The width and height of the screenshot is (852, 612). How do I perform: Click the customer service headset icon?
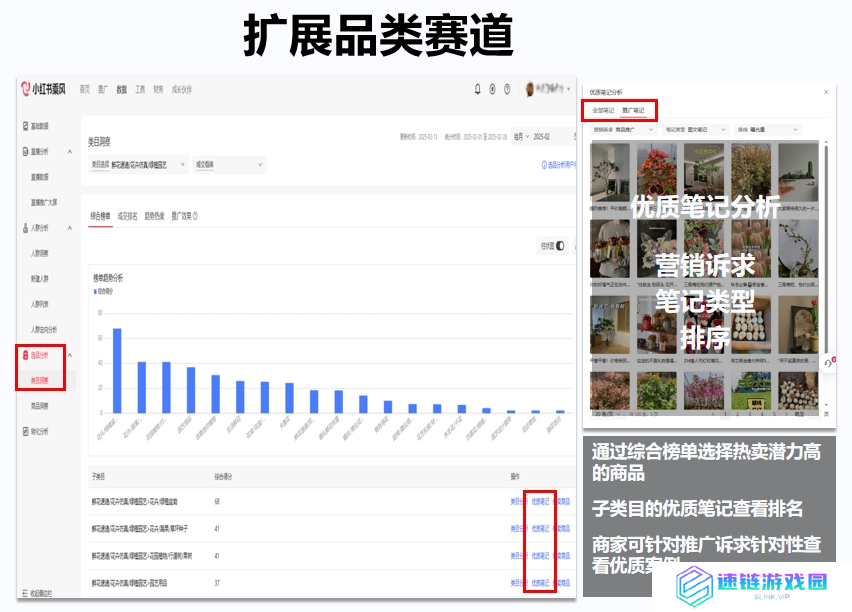pyautogui.click(x=829, y=363)
